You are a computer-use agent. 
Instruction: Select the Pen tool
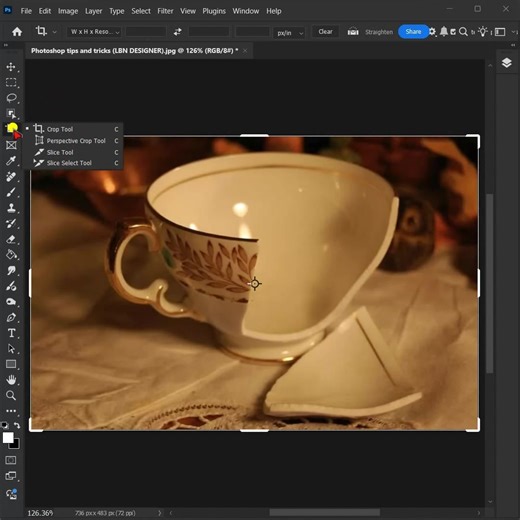[11, 317]
